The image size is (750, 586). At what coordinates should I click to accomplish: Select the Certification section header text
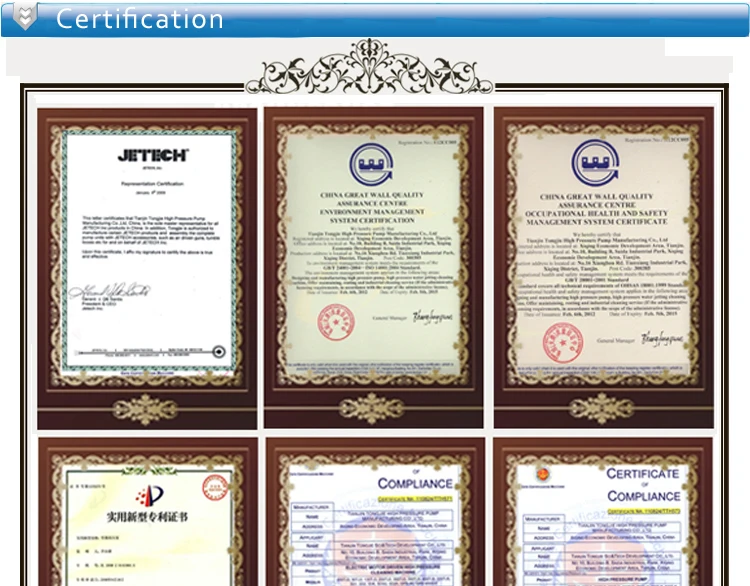pos(140,20)
